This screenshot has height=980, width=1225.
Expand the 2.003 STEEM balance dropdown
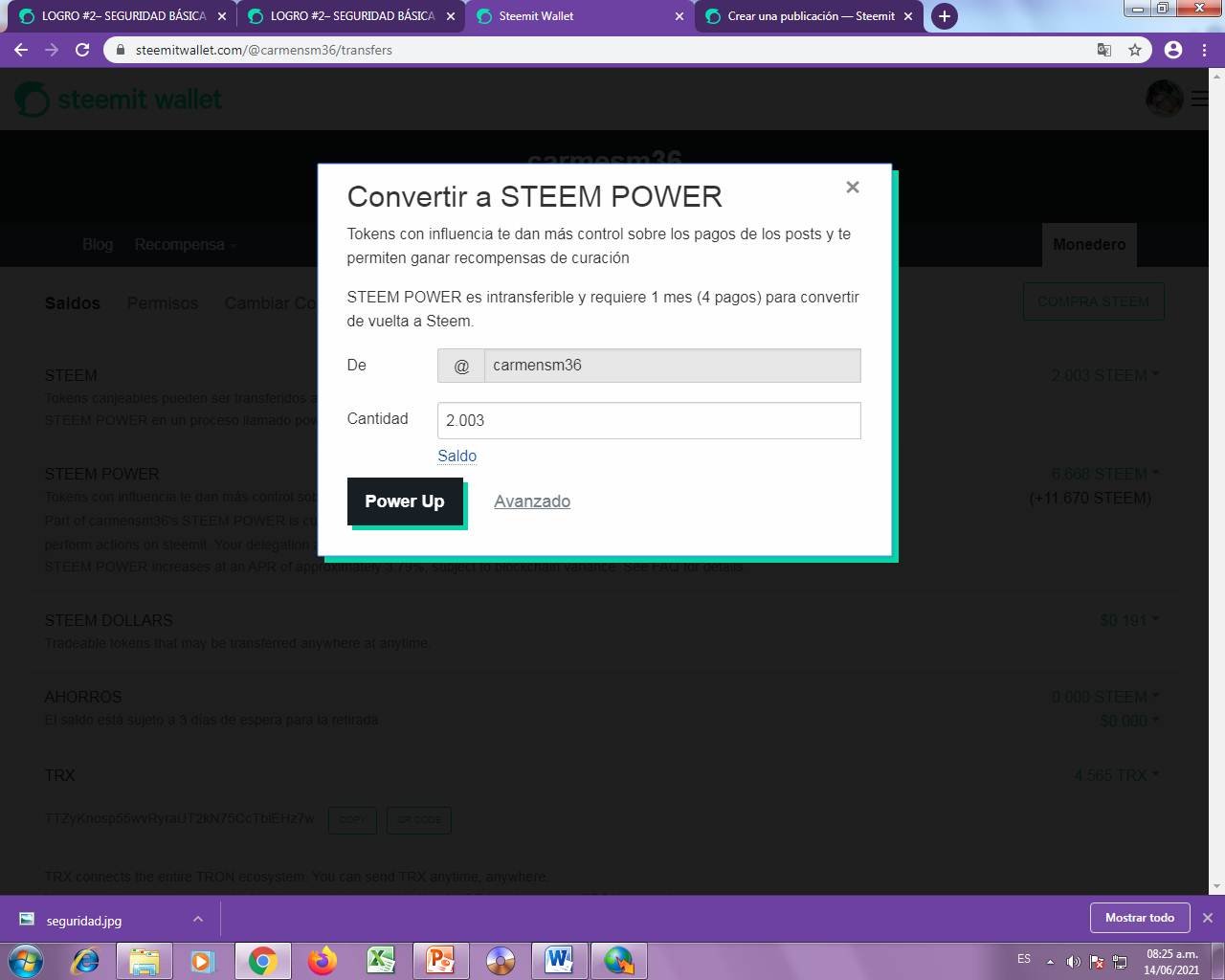[1104, 375]
